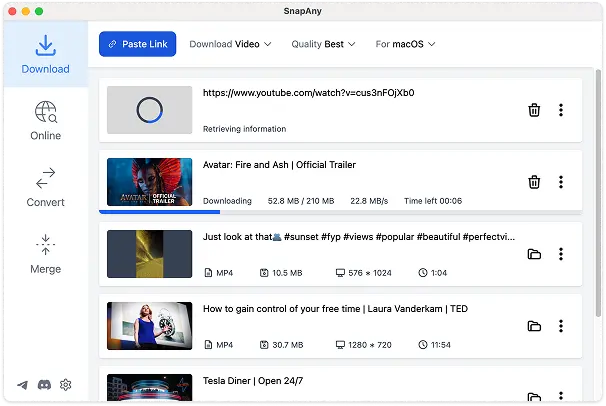Click the Tesla Diner | Open 24/7 title
The image size is (606, 406).
tap(253, 381)
